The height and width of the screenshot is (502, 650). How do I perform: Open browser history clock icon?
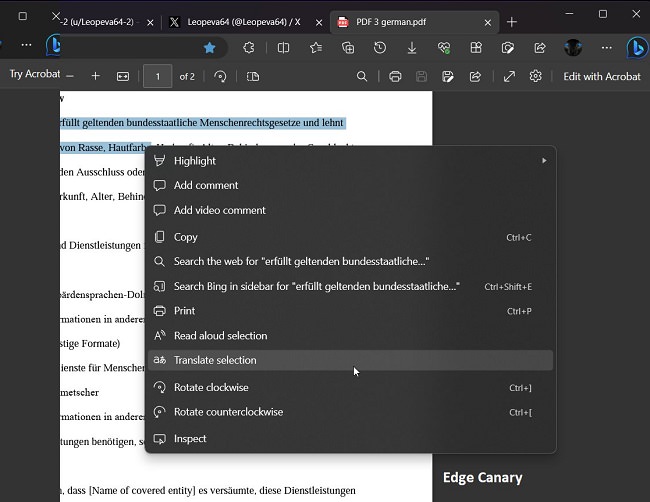click(380, 47)
